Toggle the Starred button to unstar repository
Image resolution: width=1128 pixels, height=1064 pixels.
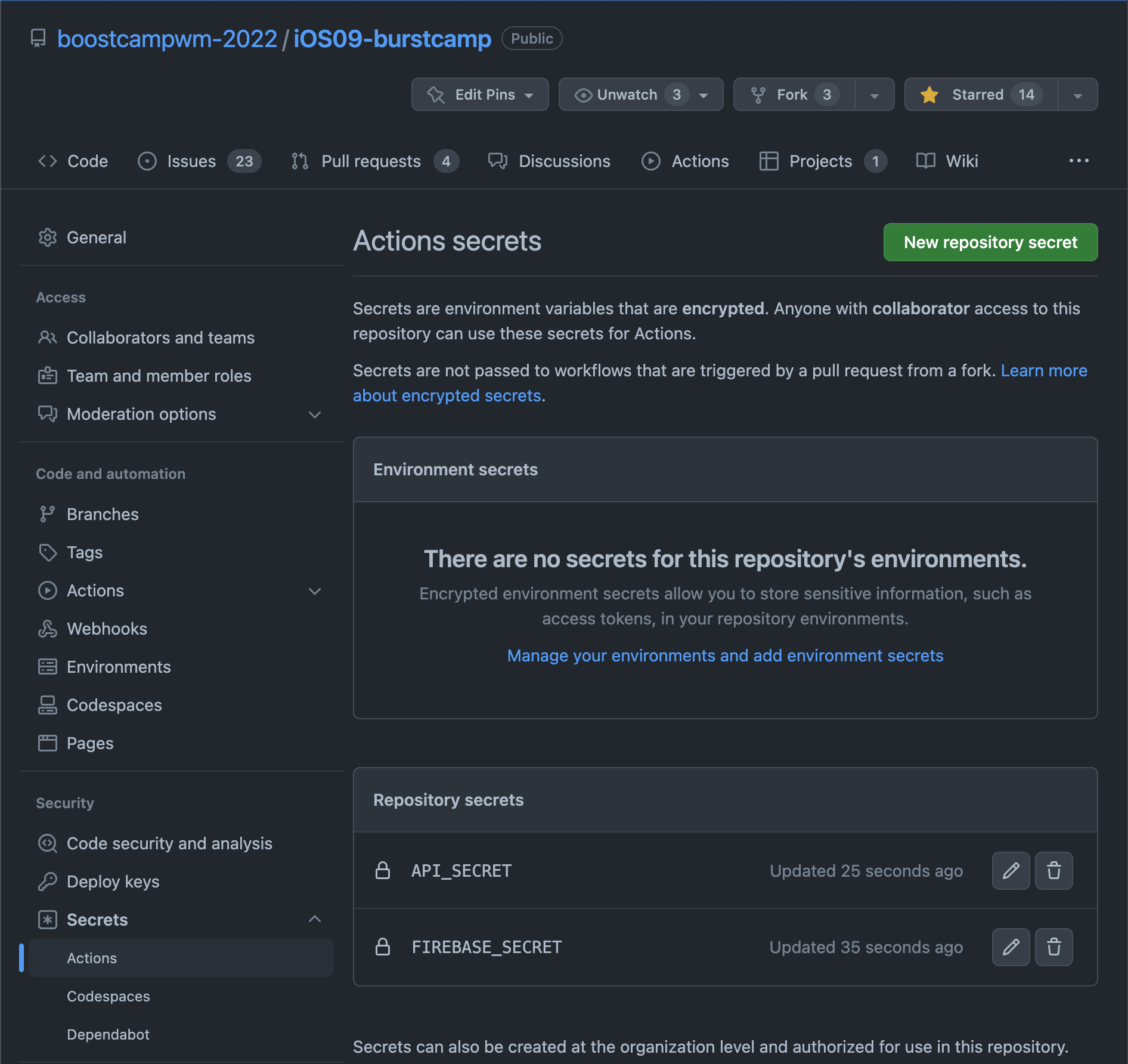(x=981, y=94)
